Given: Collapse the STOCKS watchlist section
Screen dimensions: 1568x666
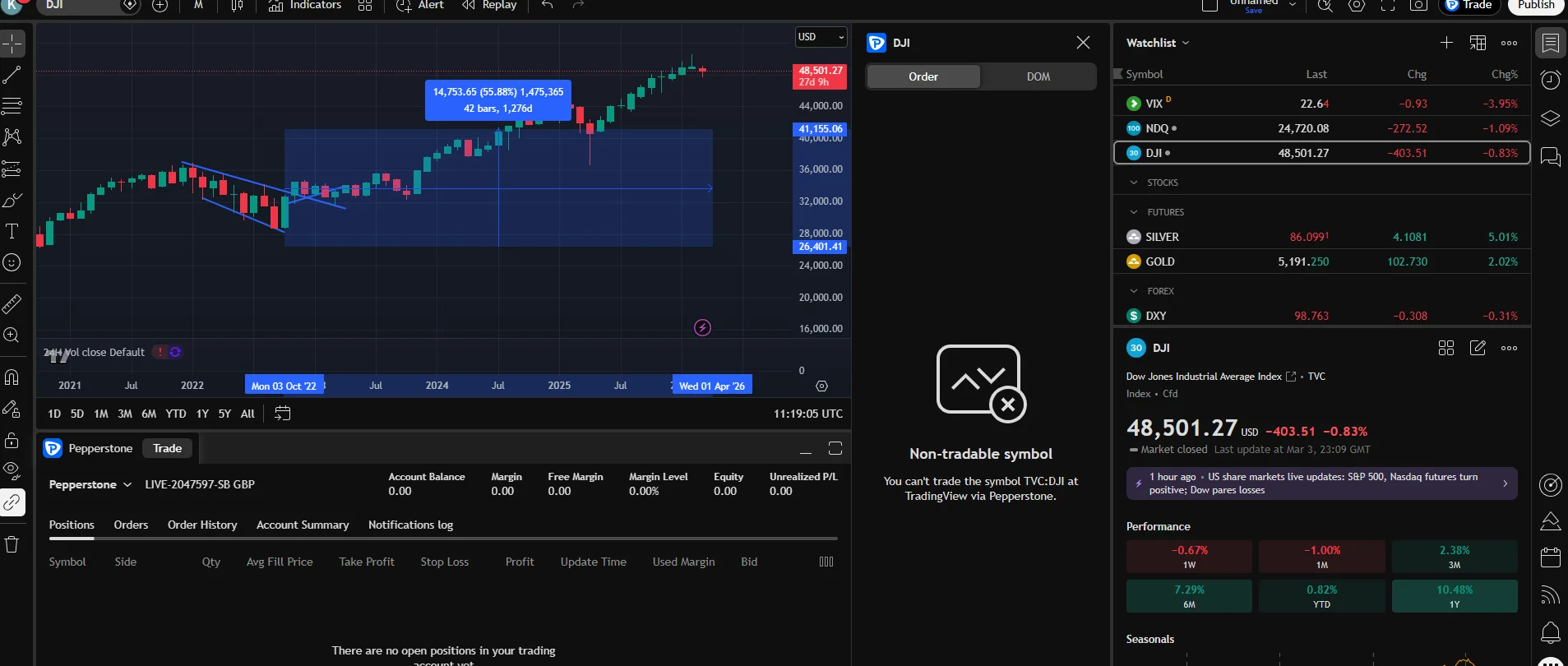Looking at the screenshot, I should click(x=1134, y=183).
